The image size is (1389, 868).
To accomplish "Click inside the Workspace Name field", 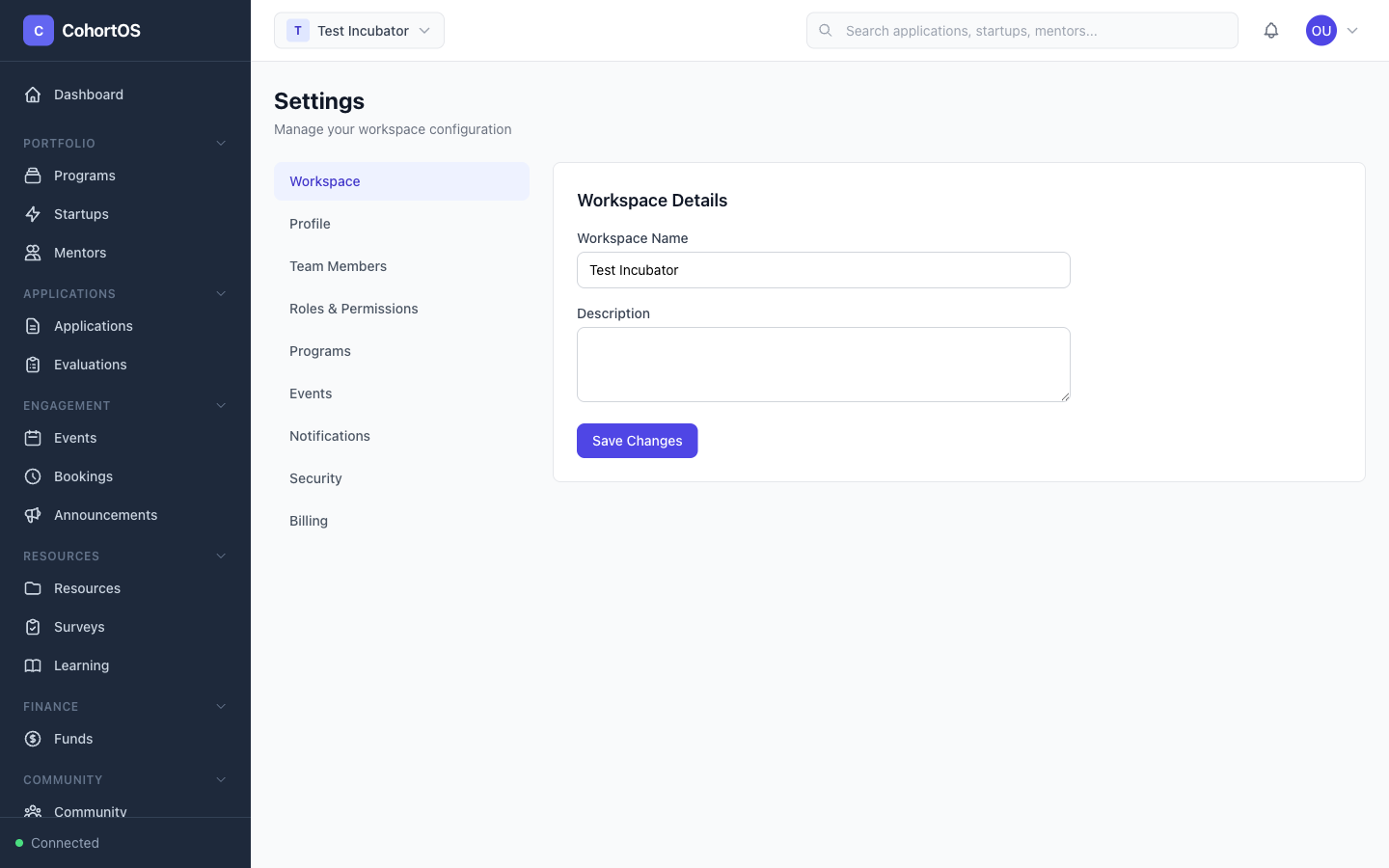I will pyautogui.click(x=823, y=270).
